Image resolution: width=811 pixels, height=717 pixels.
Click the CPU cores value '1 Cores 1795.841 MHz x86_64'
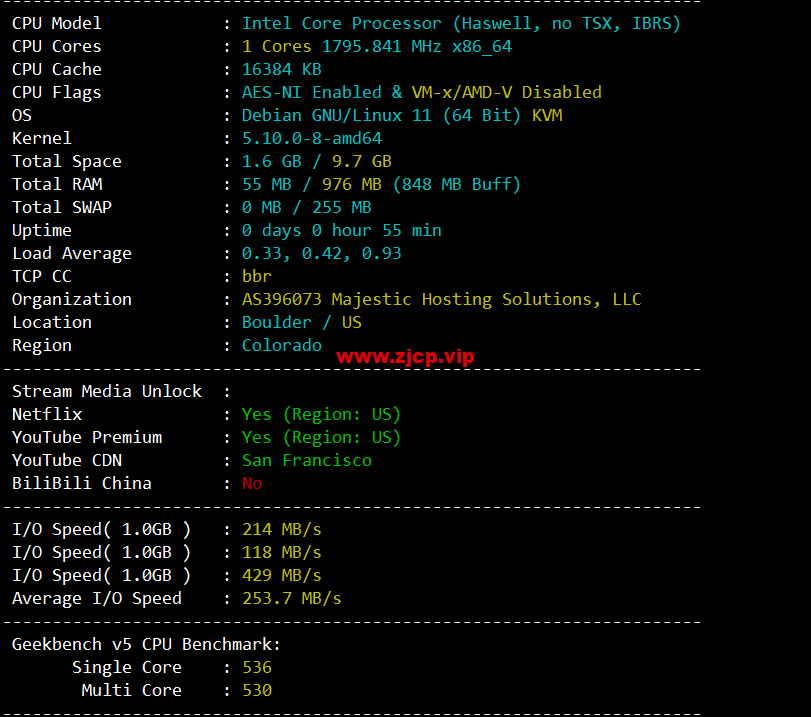(377, 47)
